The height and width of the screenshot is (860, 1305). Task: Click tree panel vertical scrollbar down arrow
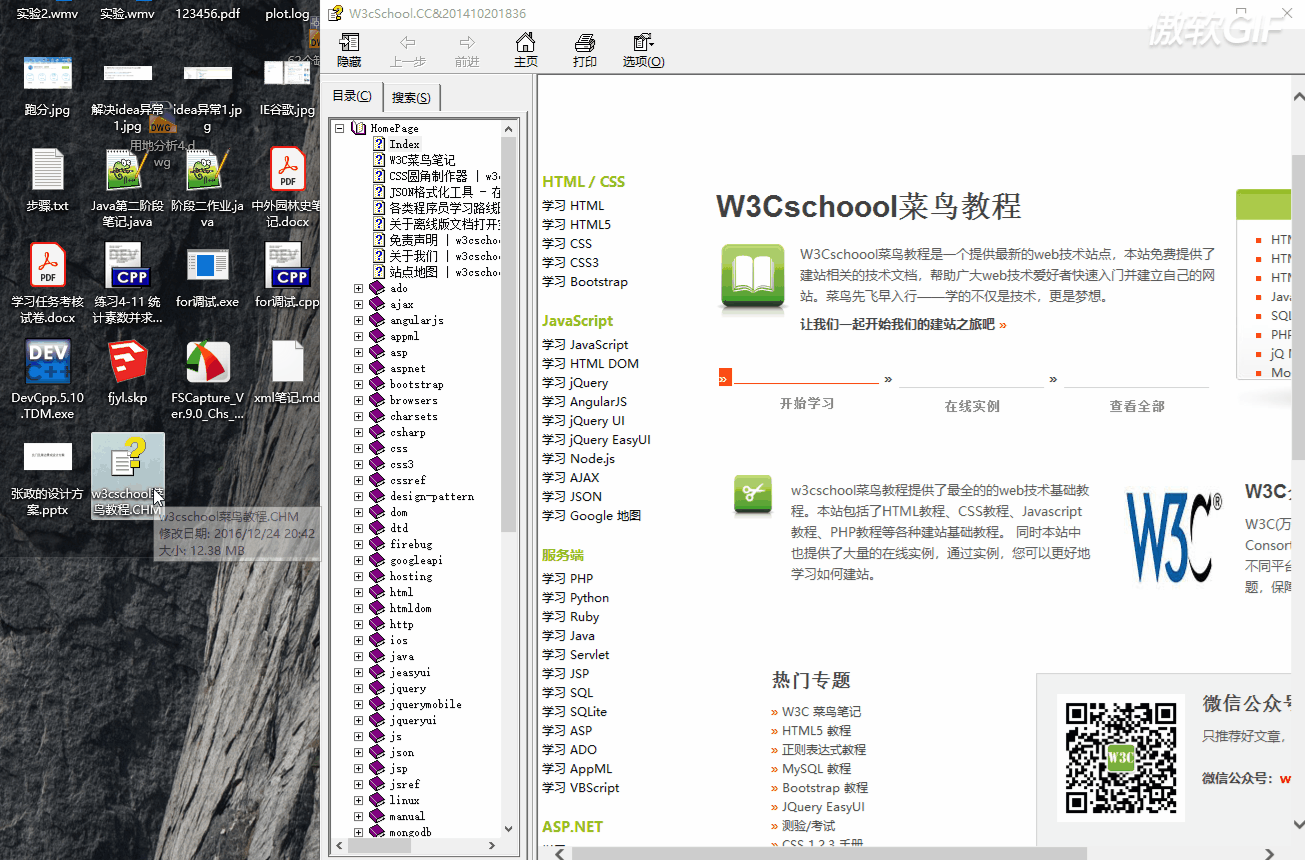coord(509,830)
